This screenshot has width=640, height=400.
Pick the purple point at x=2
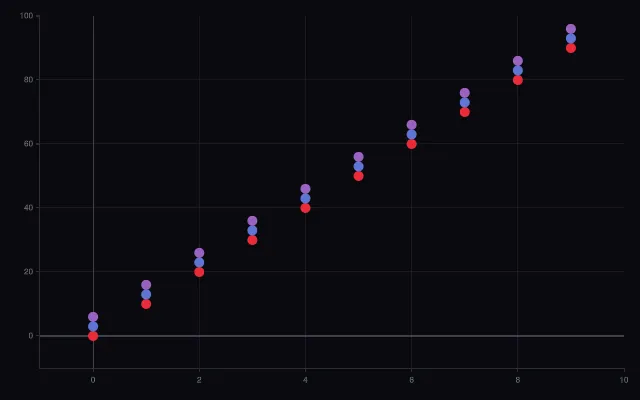pos(199,253)
